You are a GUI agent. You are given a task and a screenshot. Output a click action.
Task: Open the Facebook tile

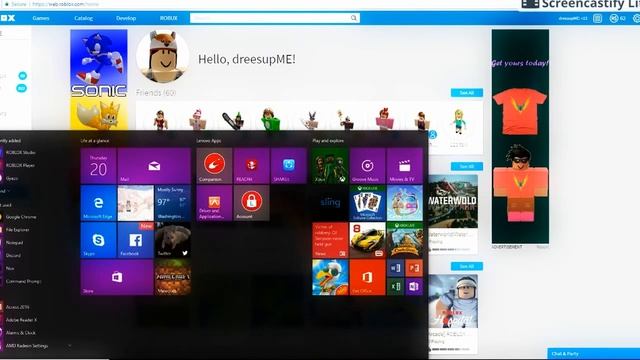coord(136,240)
